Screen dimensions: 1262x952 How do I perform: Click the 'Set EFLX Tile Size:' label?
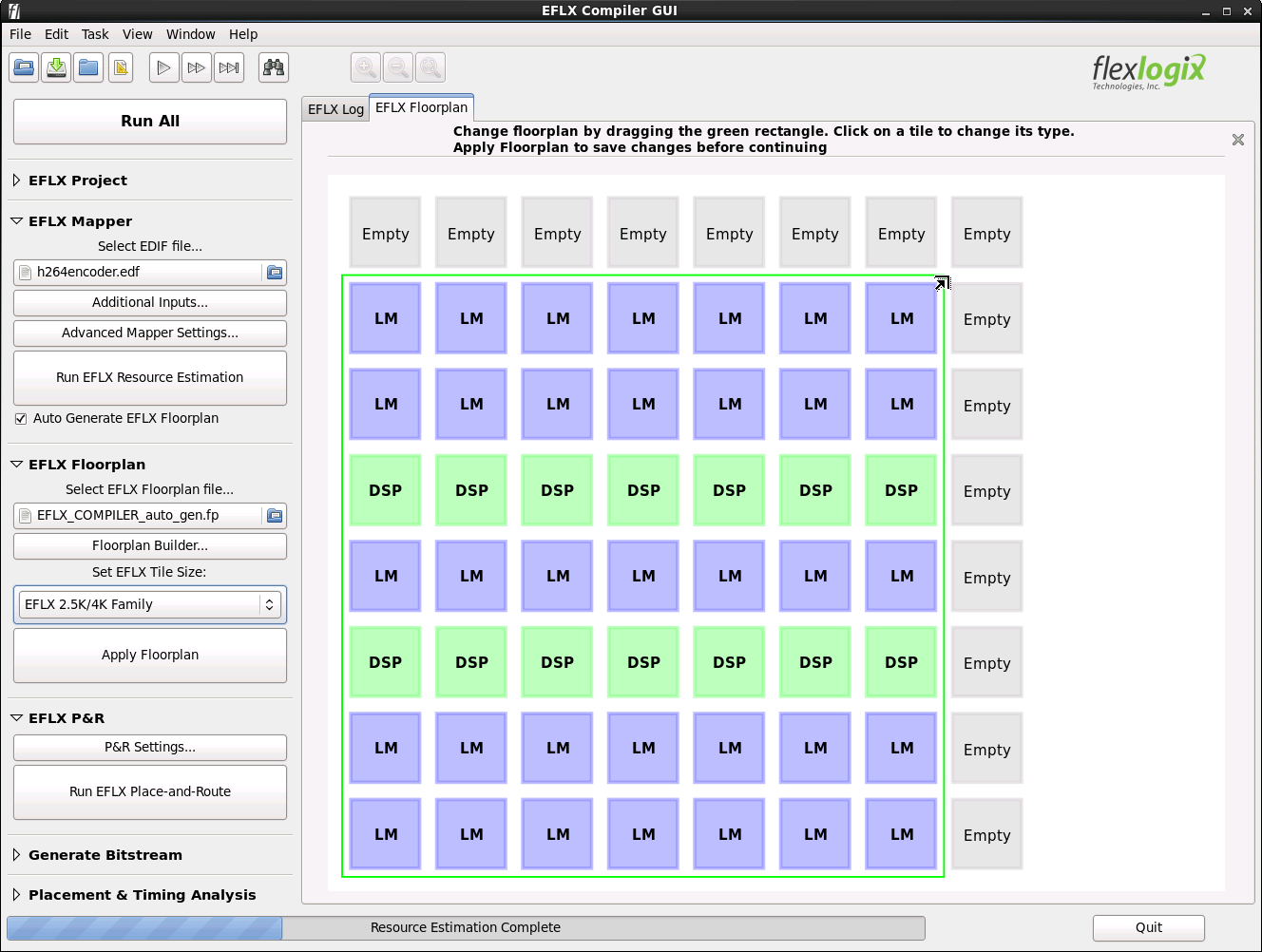point(149,572)
